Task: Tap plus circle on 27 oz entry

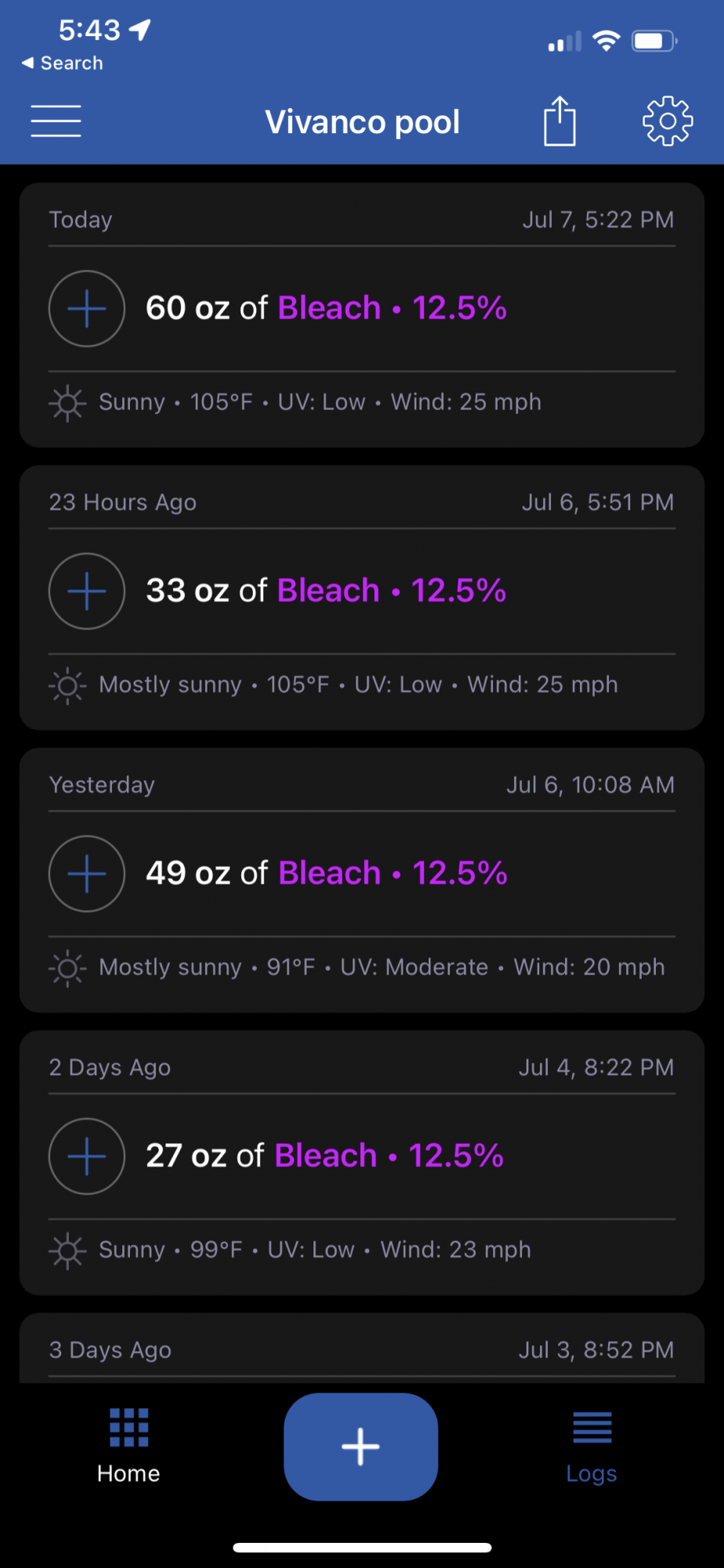Action: tap(87, 1156)
